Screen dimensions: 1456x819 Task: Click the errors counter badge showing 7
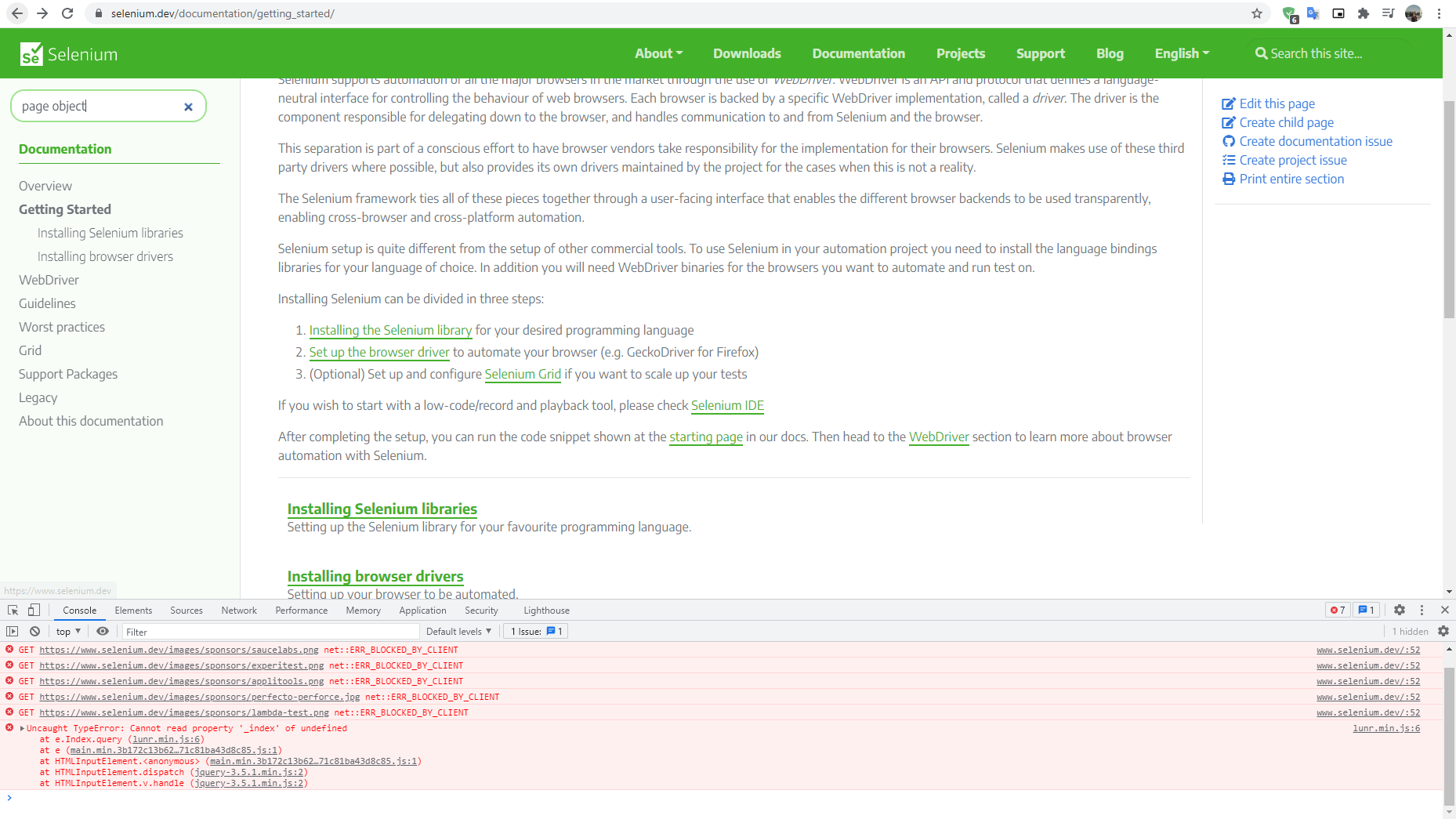[1338, 610]
